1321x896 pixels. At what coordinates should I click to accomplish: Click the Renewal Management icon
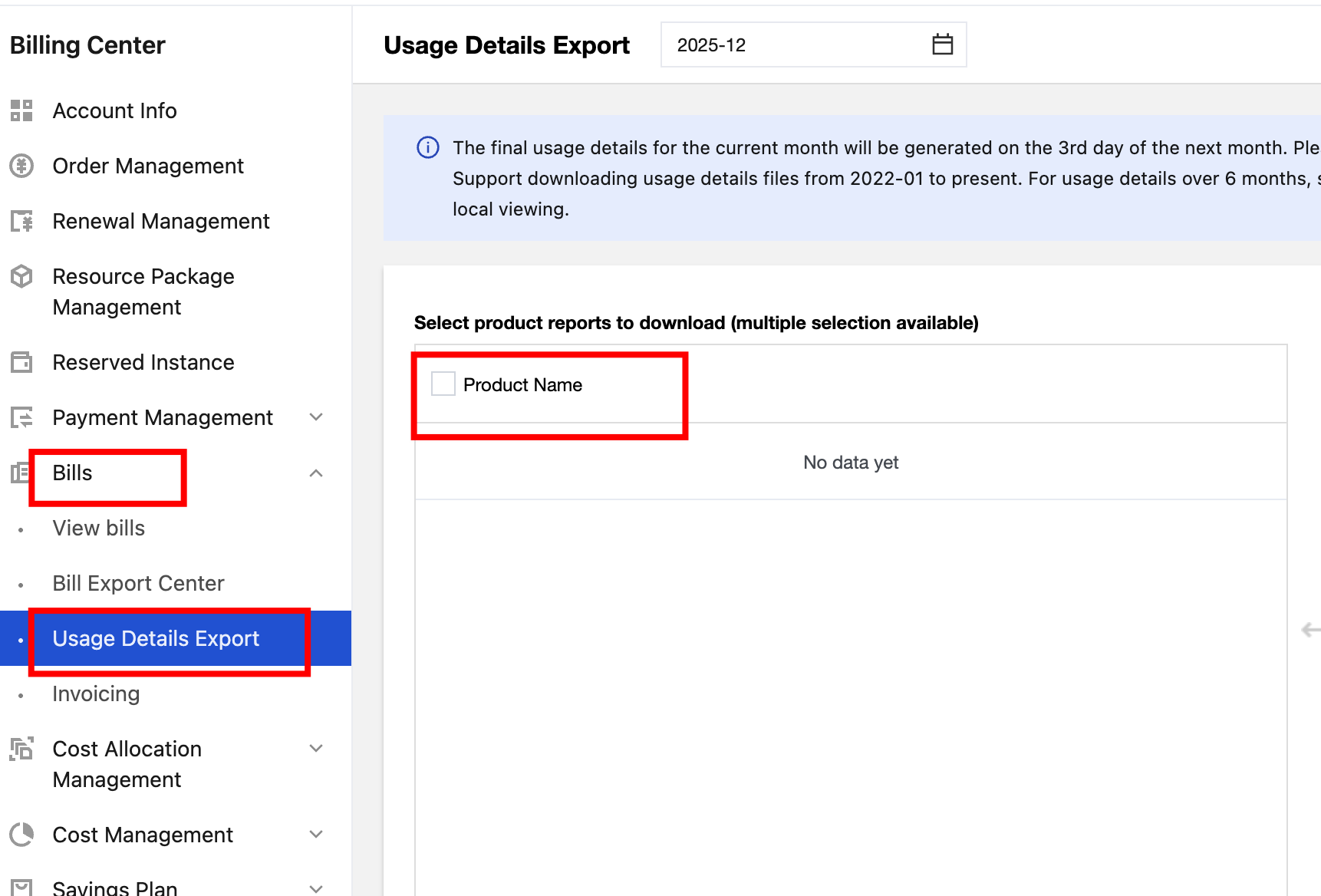[x=21, y=221]
